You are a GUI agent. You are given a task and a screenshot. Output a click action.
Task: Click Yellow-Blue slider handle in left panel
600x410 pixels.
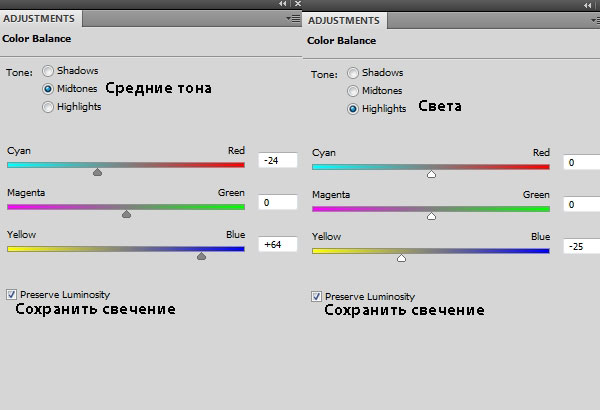[x=201, y=256]
